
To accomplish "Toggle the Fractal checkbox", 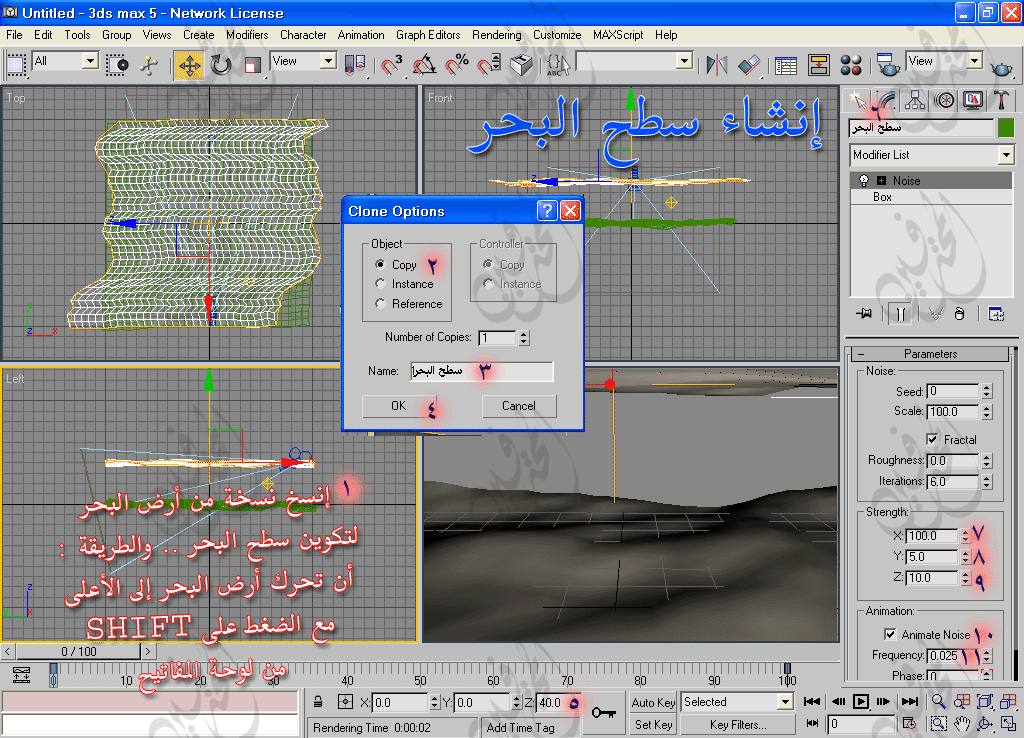I will [932, 440].
